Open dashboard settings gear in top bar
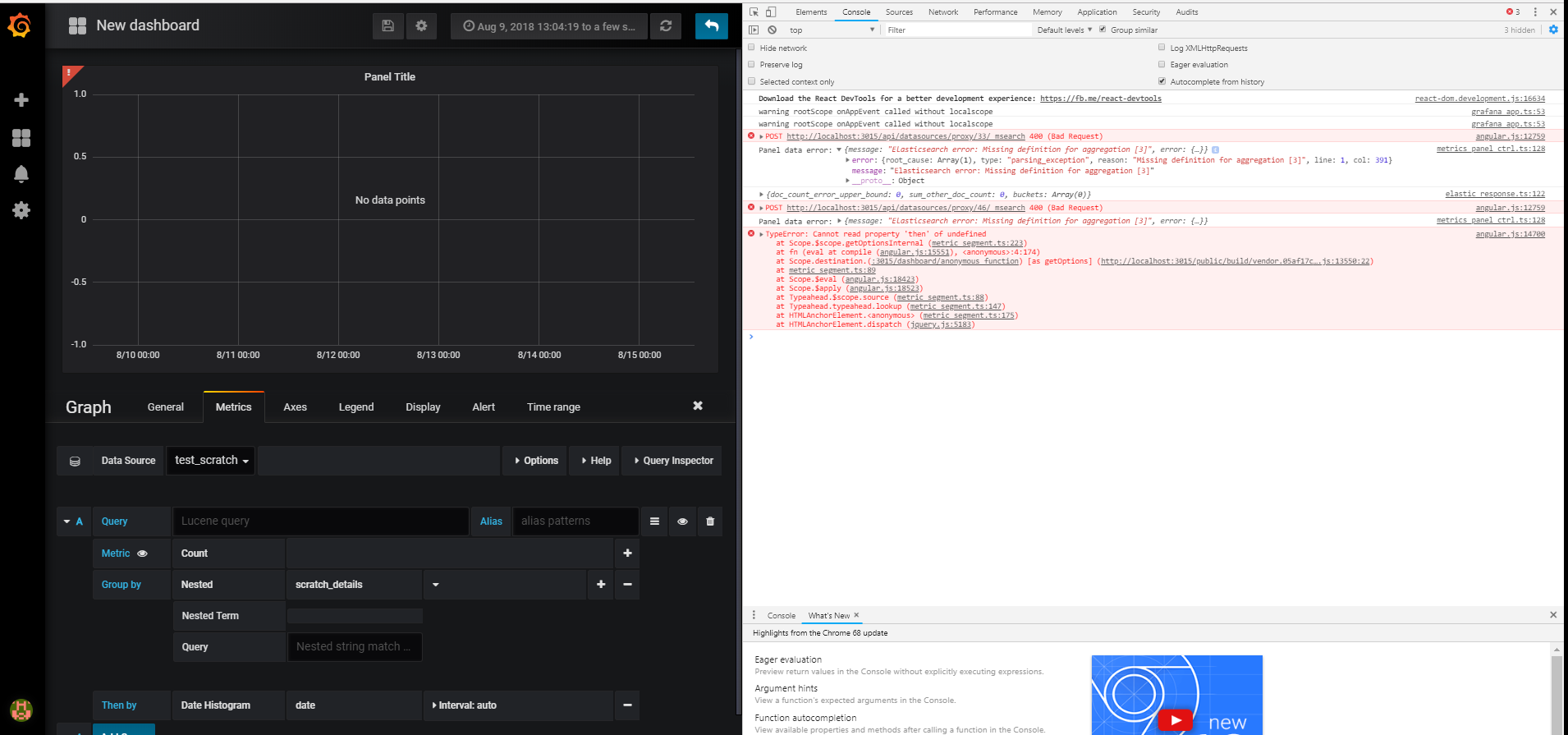The width and height of the screenshot is (1568, 735). pyautogui.click(x=421, y=26)
